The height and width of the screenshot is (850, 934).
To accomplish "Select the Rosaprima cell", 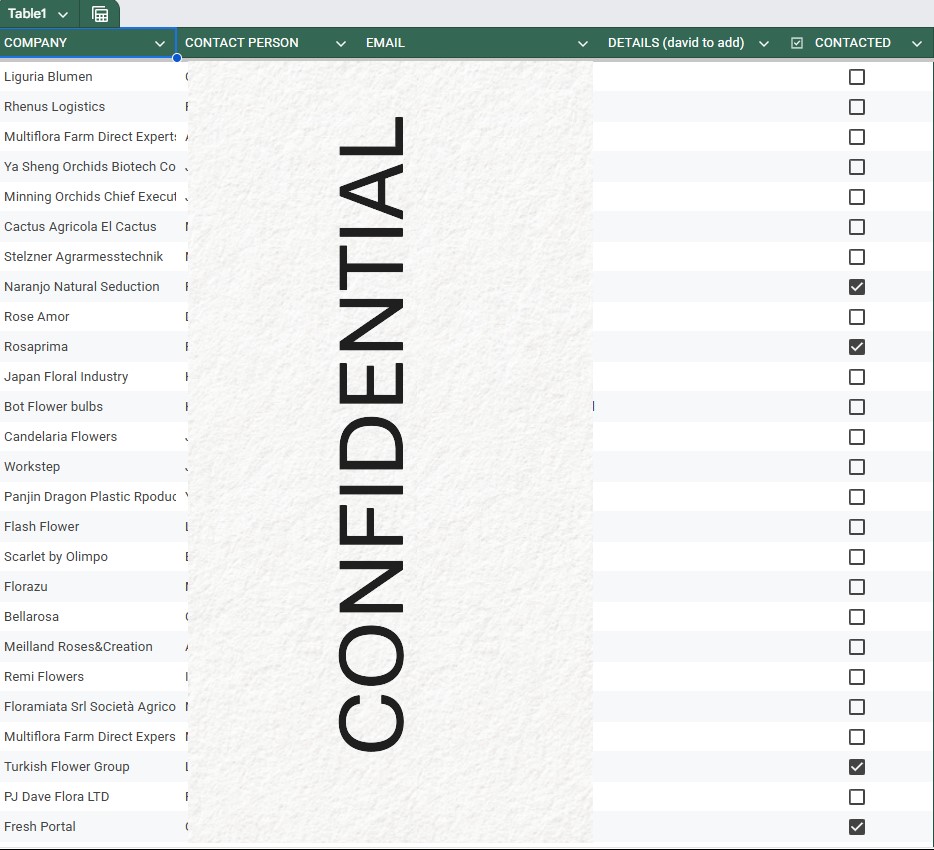I will [89, 347].
